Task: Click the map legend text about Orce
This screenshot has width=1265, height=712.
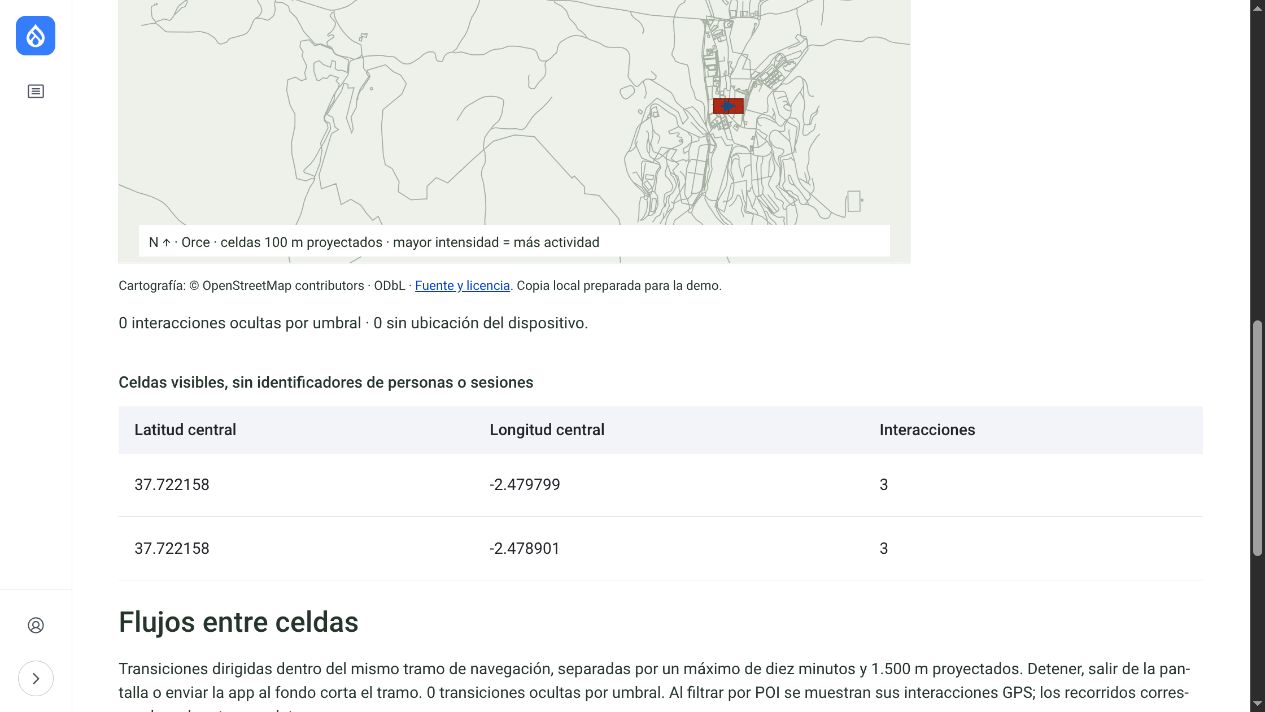Action: click(x=374, y=242)
